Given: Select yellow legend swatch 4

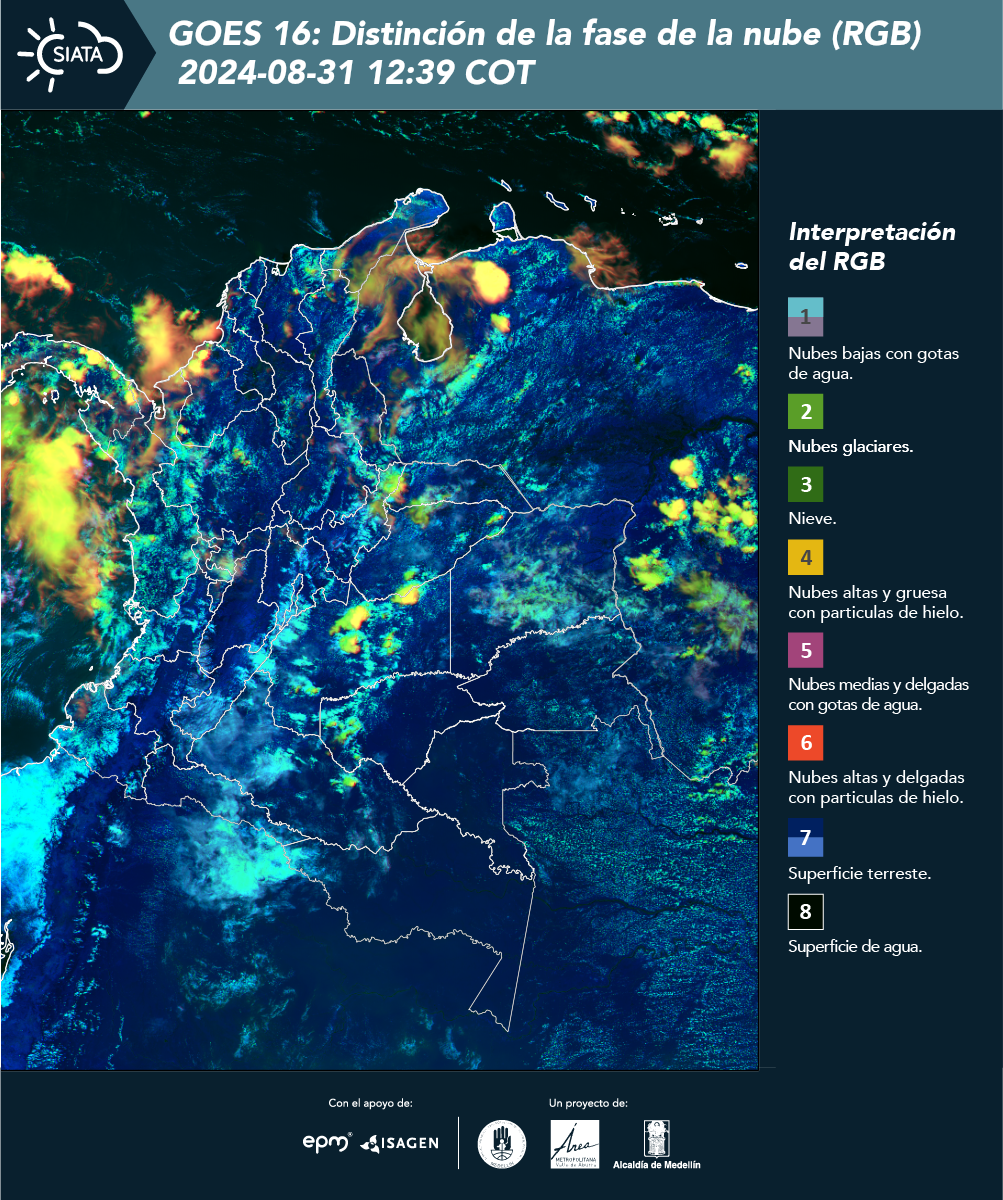Looking at the screenshot, I should (805, 557).
